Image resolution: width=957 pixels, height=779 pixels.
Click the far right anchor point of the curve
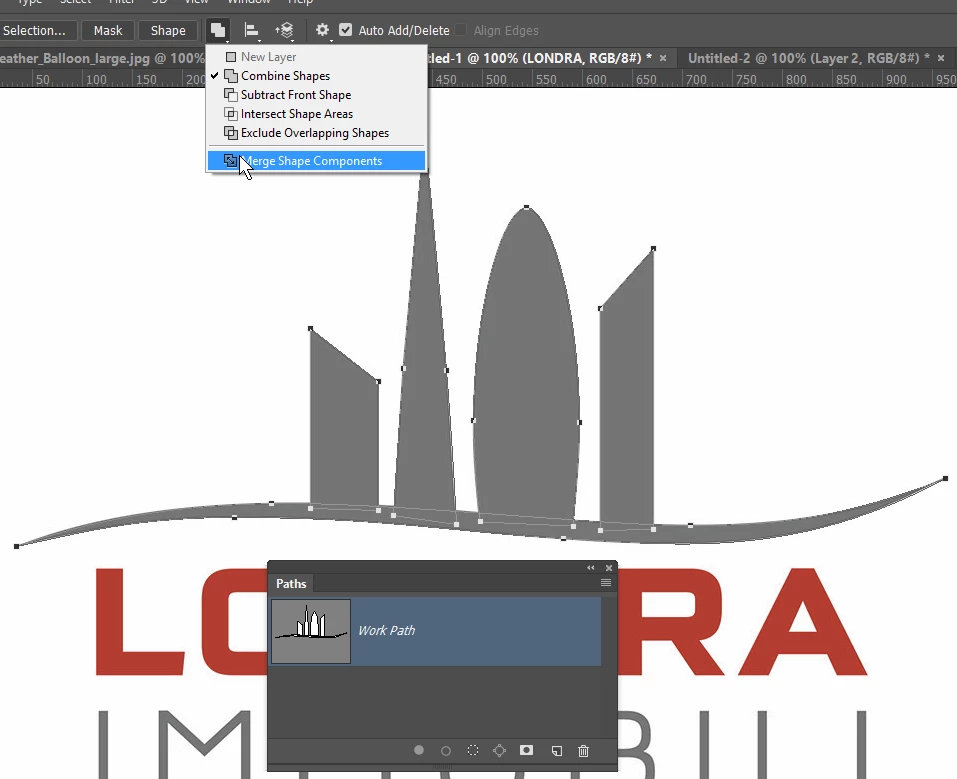coord(945,479)
